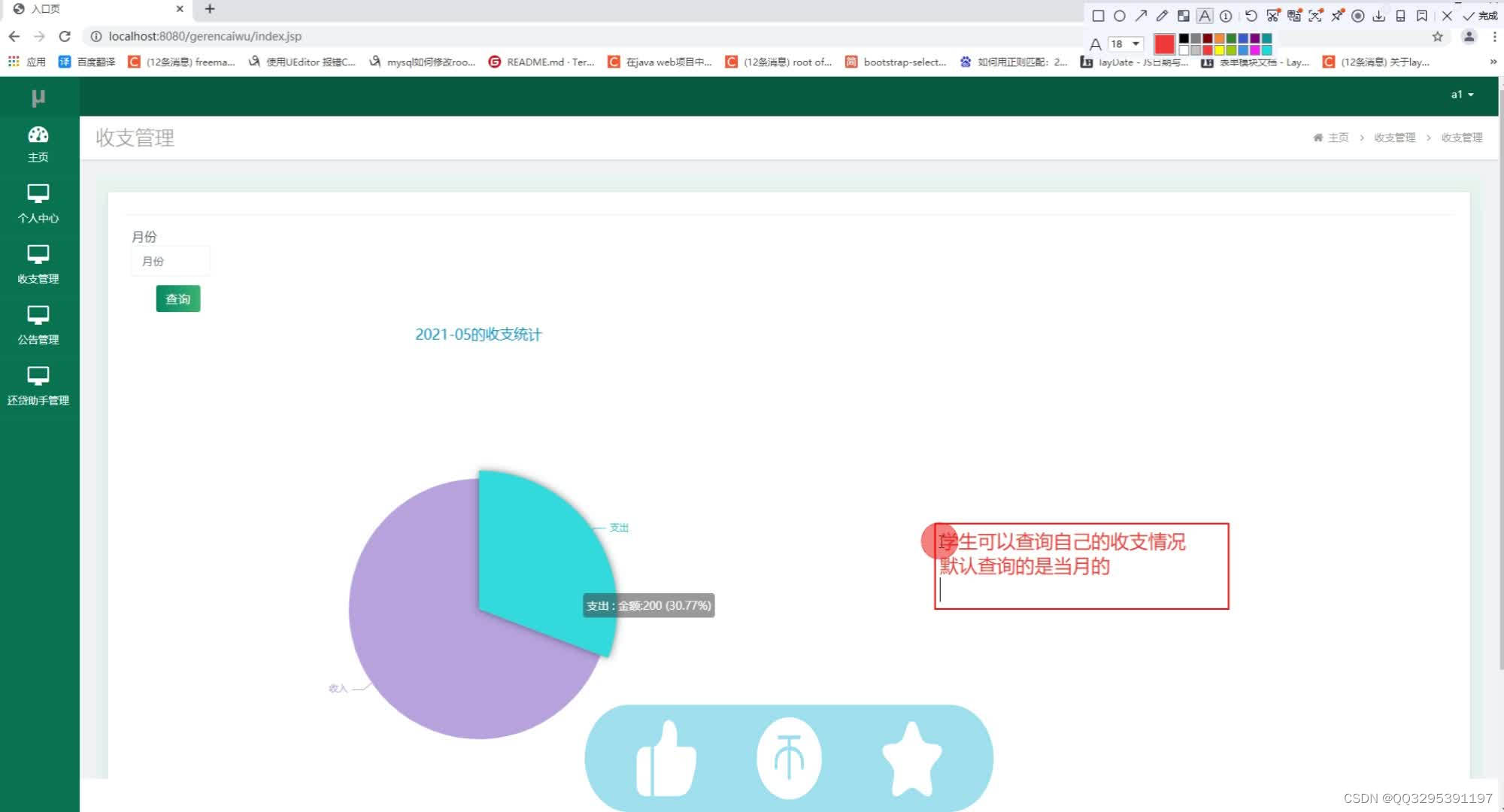The height and width of the screenshot is (812, 1504).
Task: Click the current red color swatch
Action: (x=1164, y=44)
